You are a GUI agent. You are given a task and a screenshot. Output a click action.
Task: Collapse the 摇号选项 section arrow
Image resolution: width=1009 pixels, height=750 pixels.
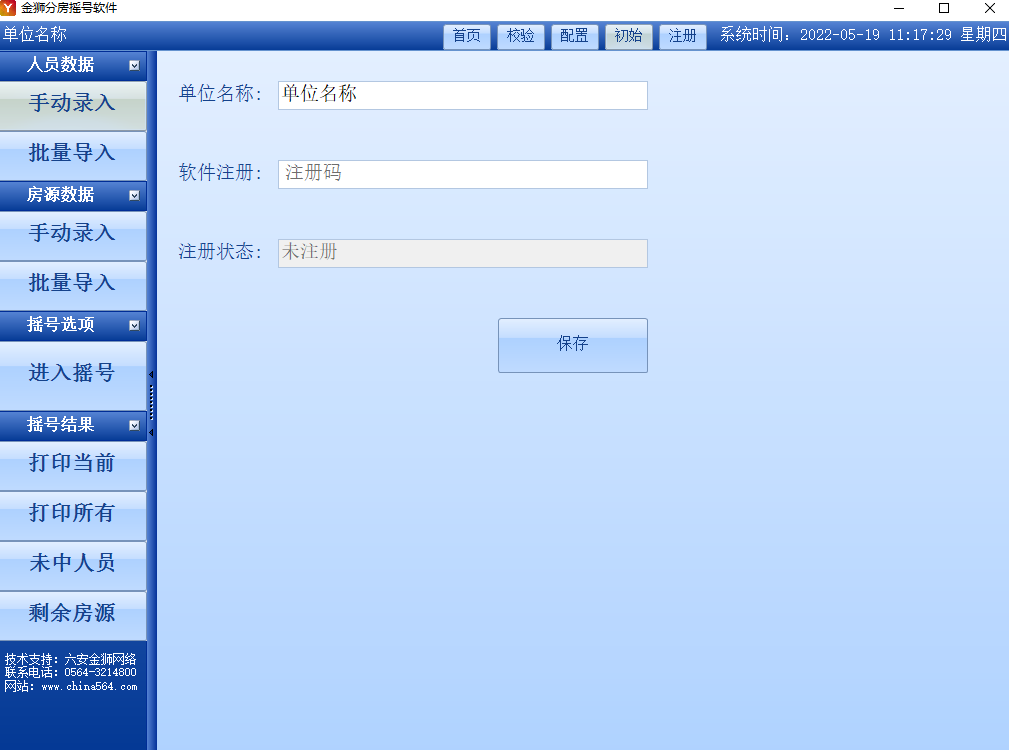[x=134, y=325]
